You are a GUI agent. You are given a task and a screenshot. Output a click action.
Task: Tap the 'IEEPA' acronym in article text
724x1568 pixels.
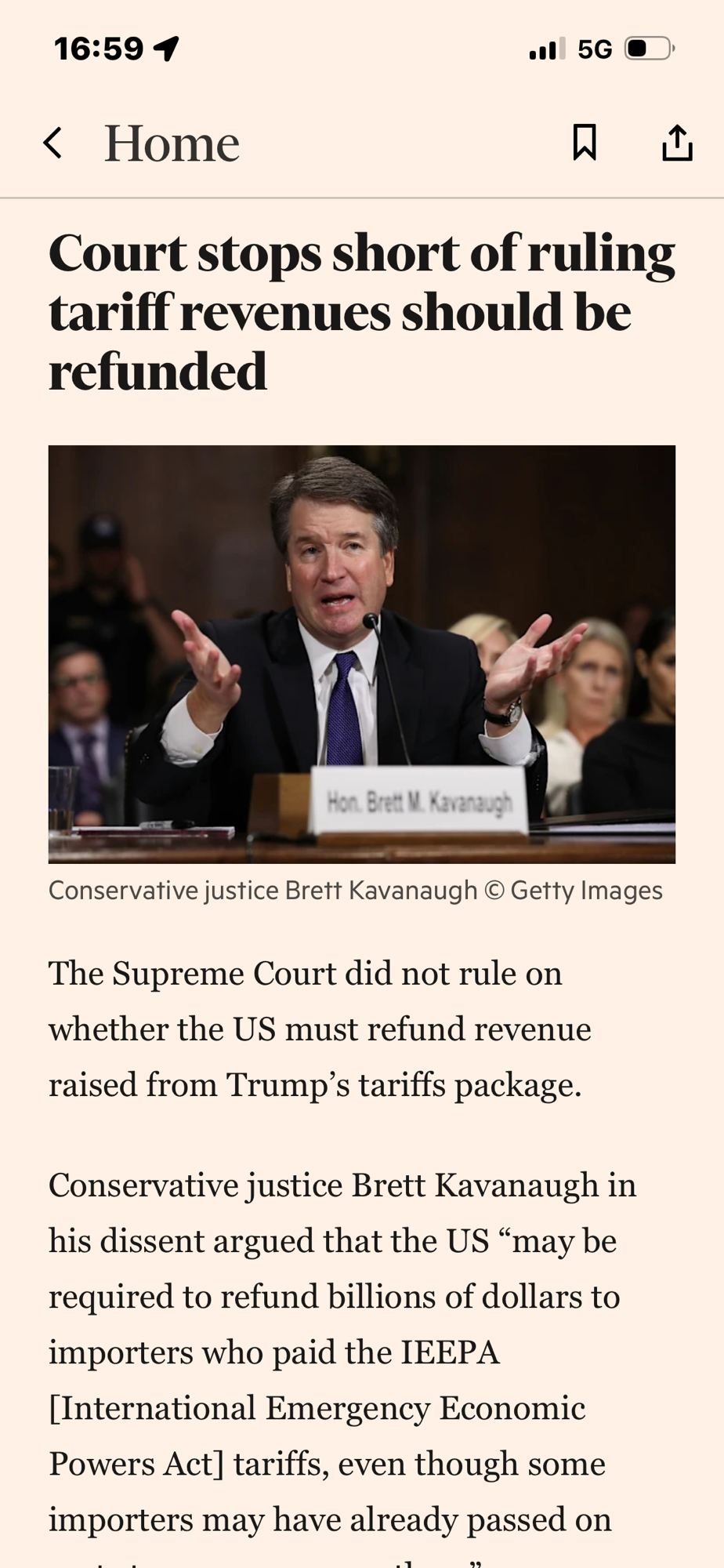[x=450, y=1352]
